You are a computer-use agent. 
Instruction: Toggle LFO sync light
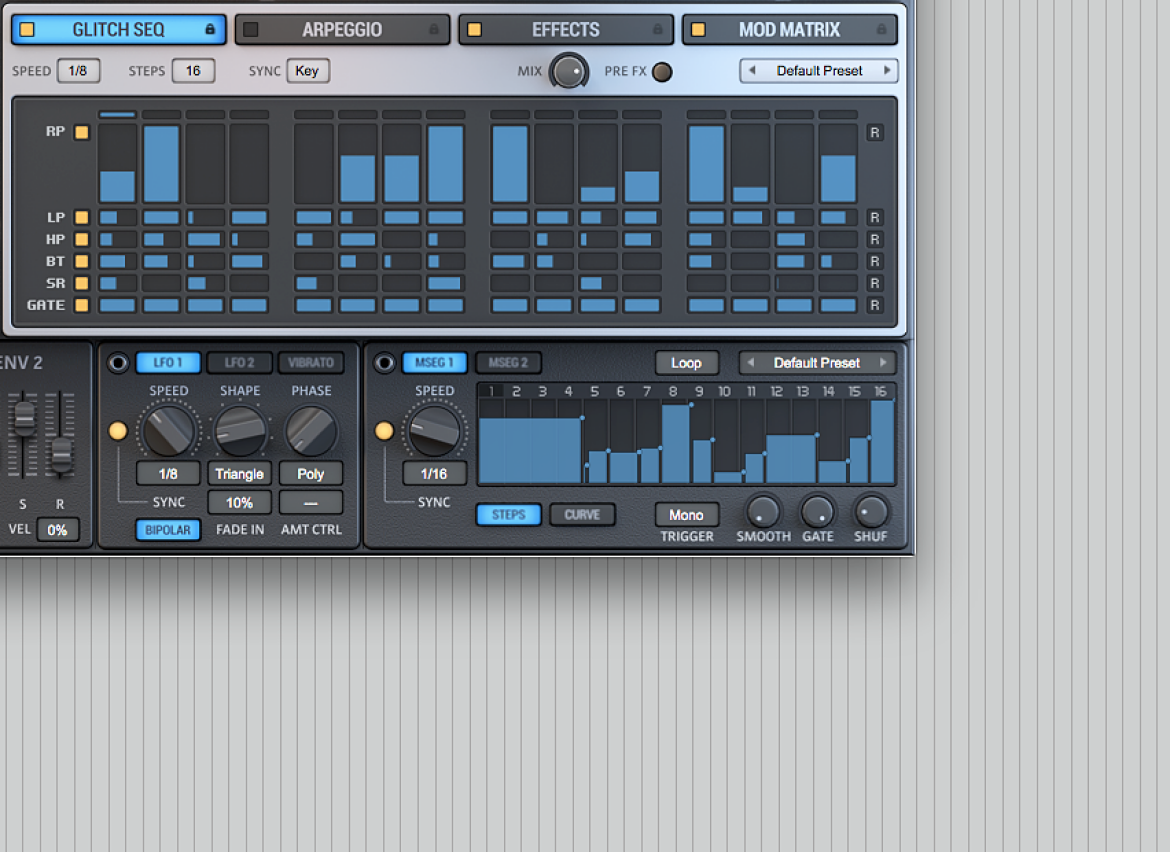pos(118,430)
